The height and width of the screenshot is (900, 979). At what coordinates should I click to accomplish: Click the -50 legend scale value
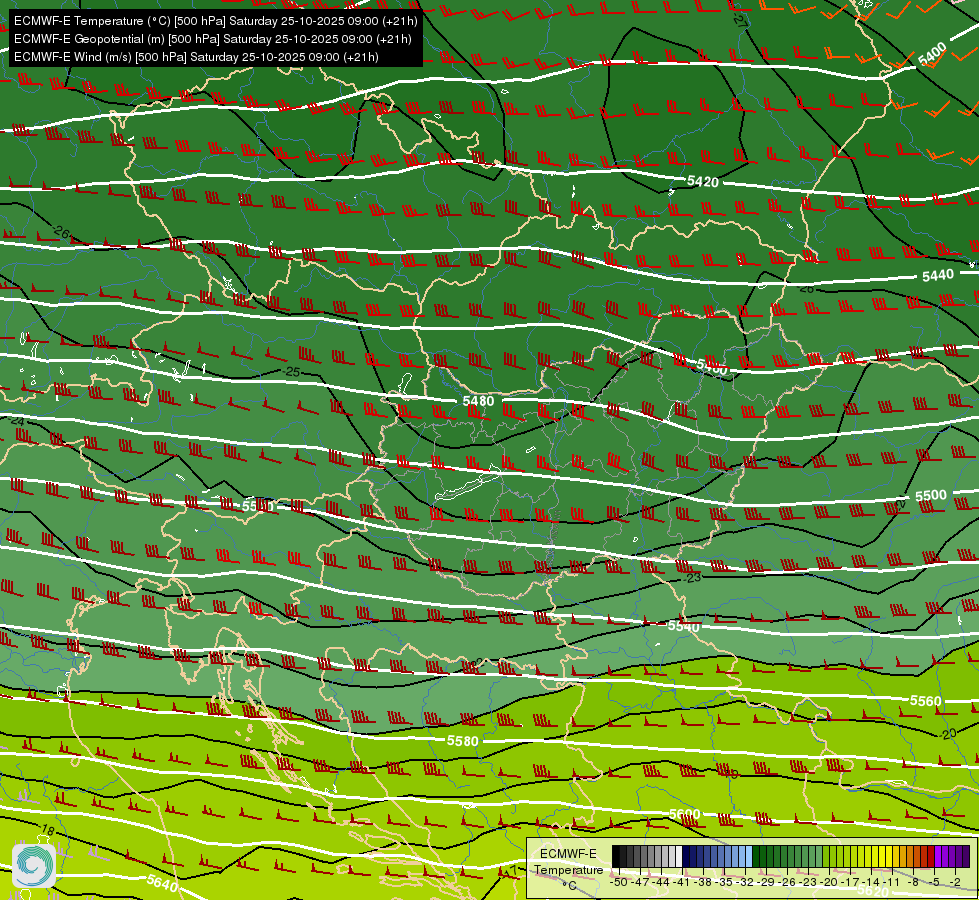tap(619, 883)
